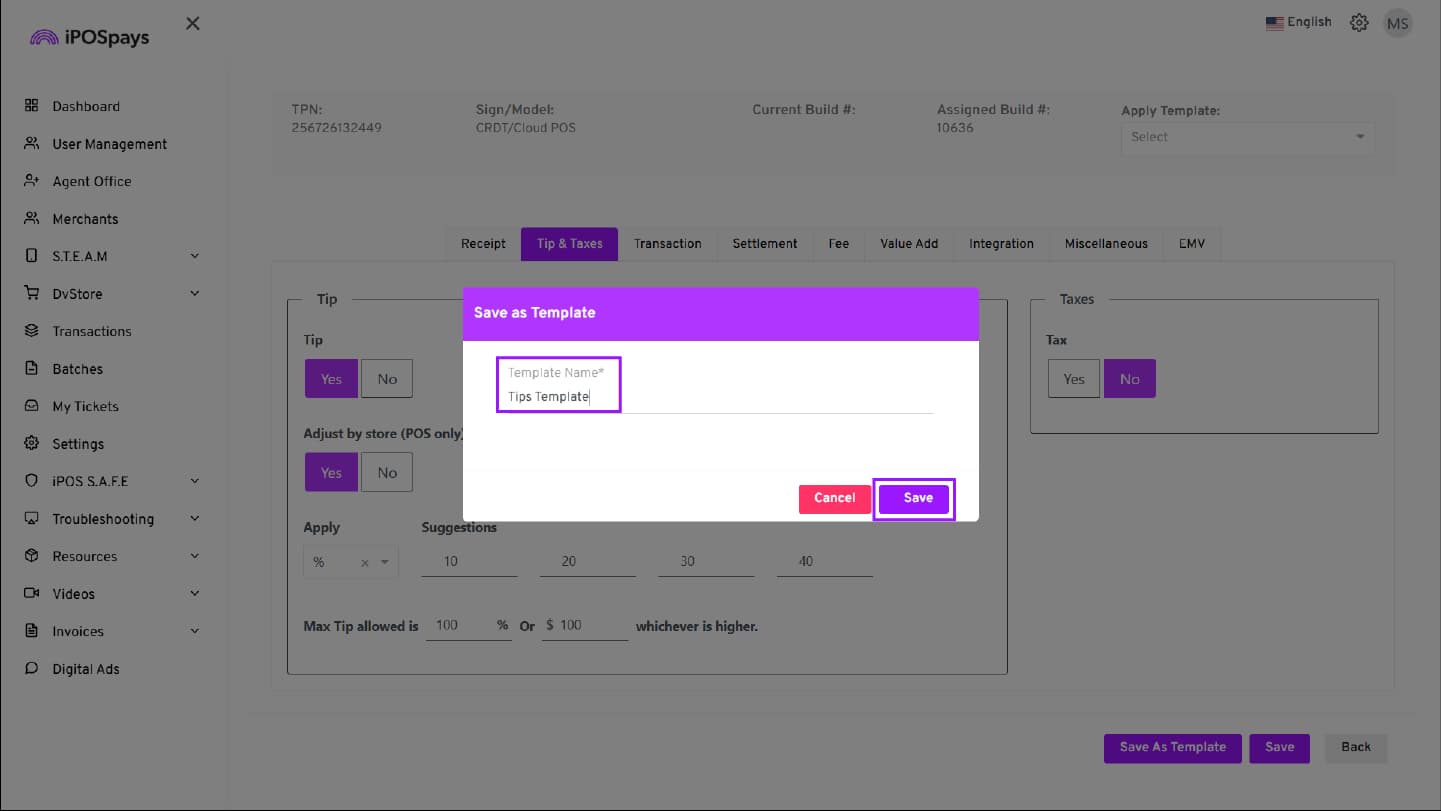Set Tip toggle to No

click(x=387, y=379)
